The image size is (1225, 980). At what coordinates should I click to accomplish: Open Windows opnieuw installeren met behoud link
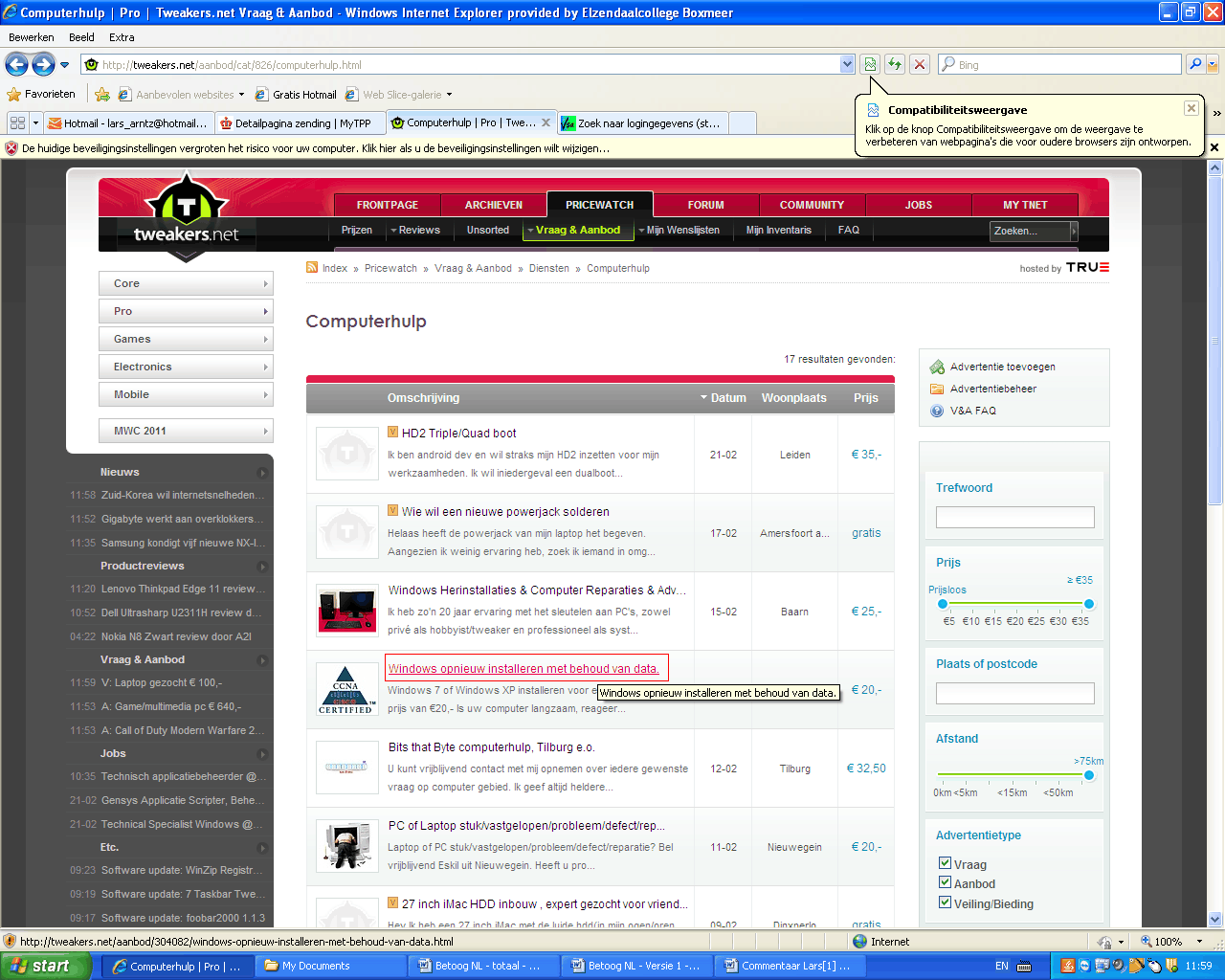point(523,668)
